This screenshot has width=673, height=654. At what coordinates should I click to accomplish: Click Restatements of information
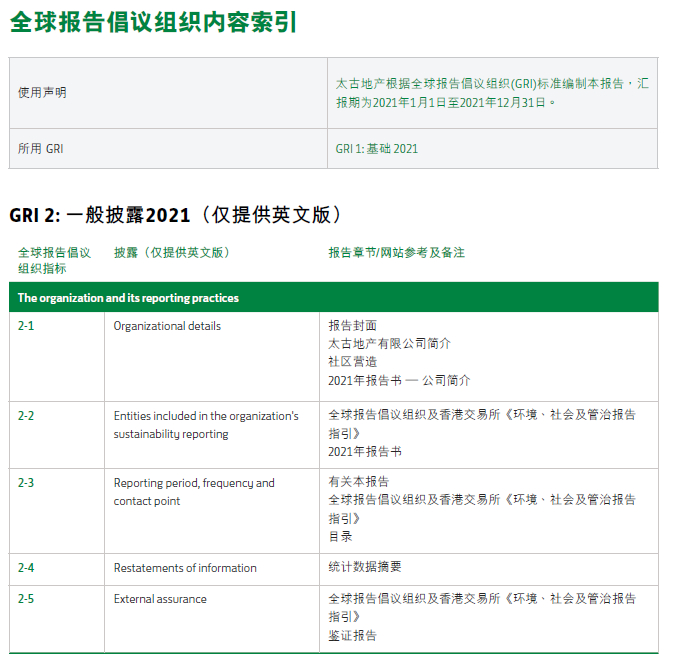coord(185,568)
